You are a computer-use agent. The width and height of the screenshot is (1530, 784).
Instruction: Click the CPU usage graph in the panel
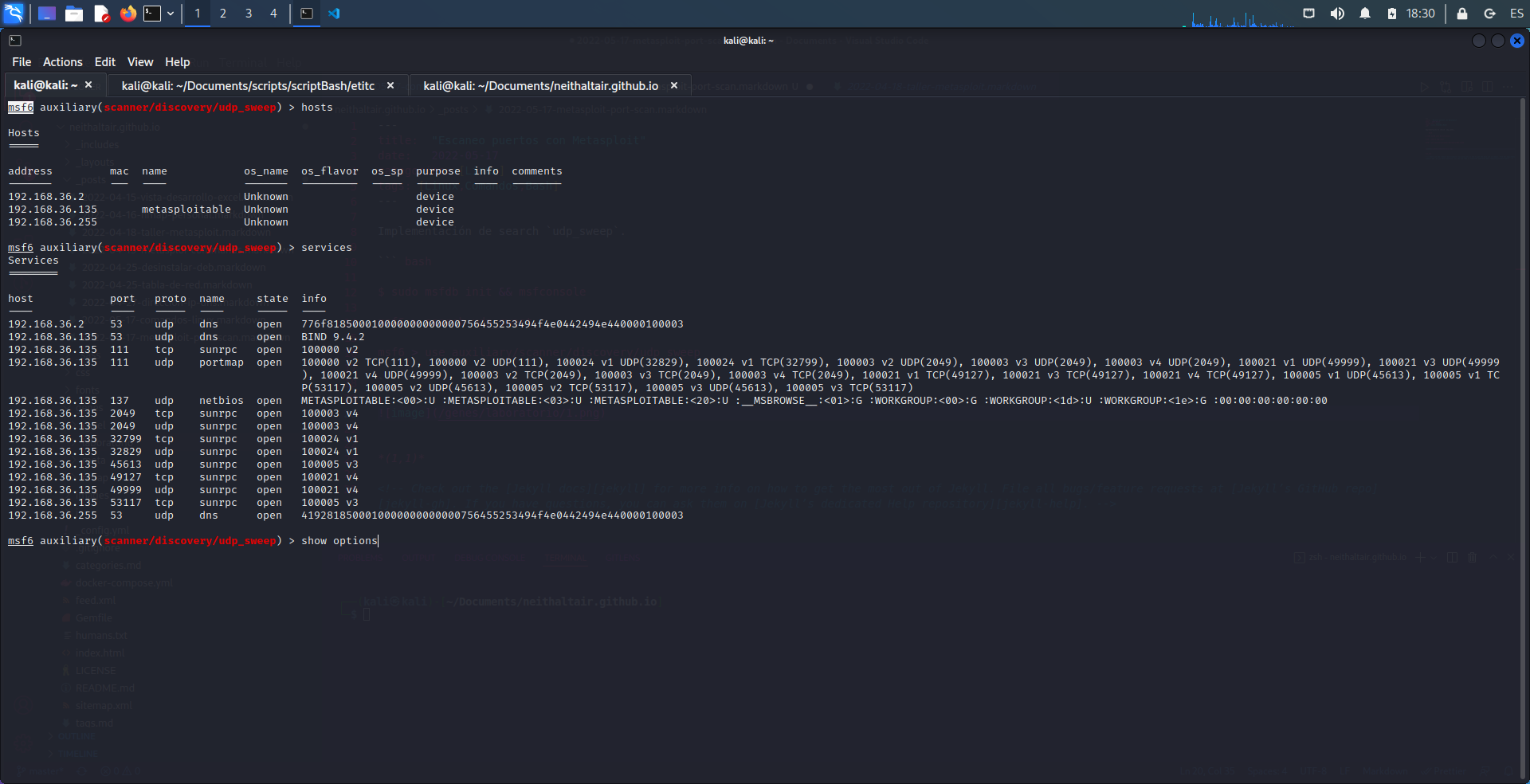point(1238,18)
